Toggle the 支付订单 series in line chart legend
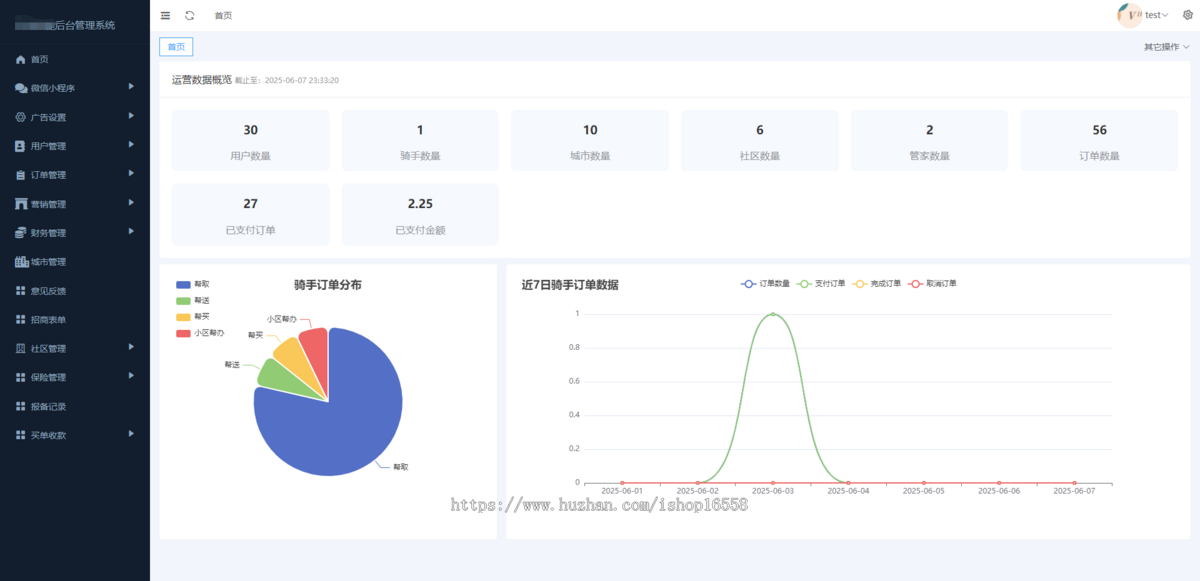 click(821, 284)
